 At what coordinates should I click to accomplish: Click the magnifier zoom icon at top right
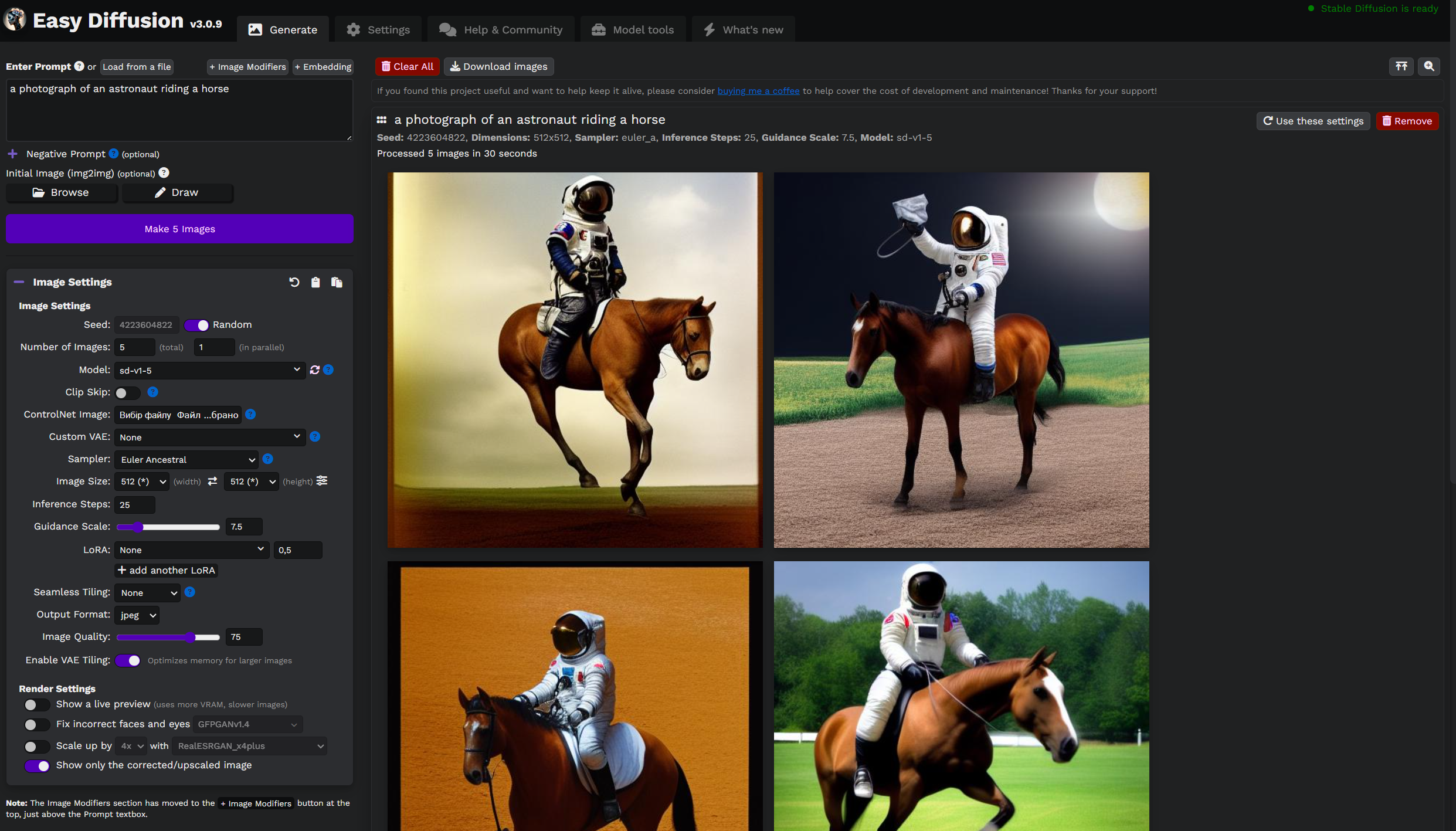click(x=1429, y=66)
